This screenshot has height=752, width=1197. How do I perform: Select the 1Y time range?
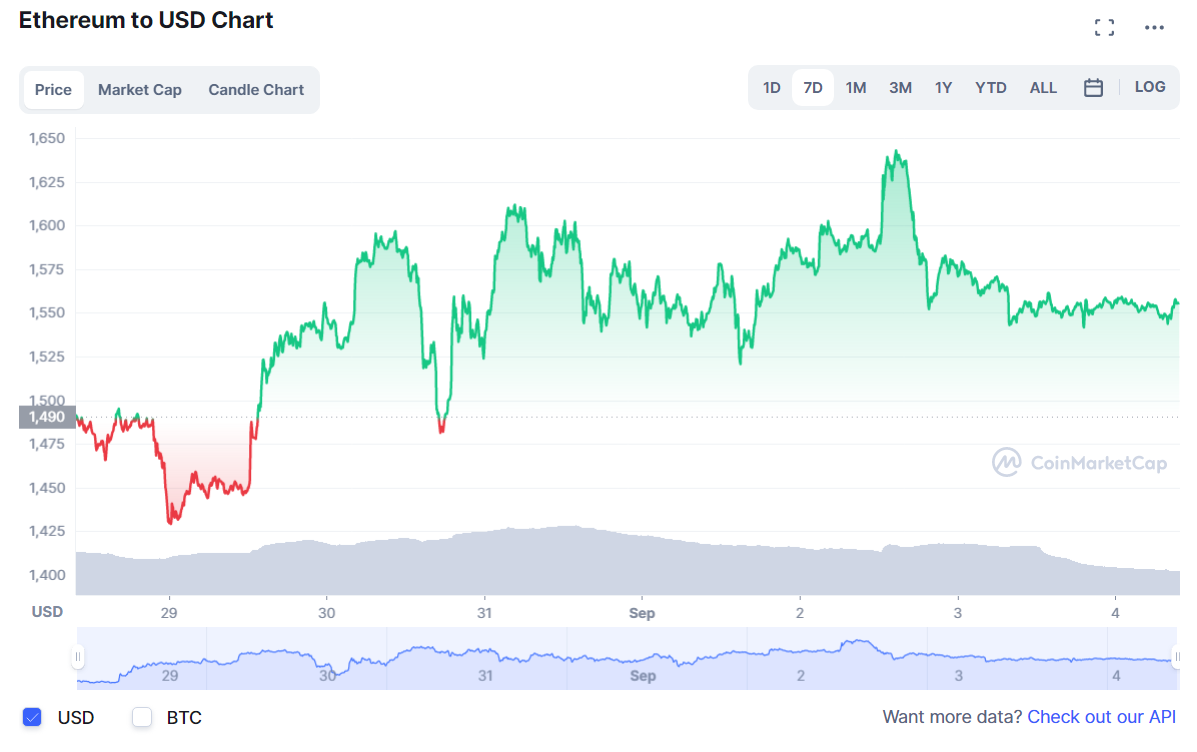944,88
